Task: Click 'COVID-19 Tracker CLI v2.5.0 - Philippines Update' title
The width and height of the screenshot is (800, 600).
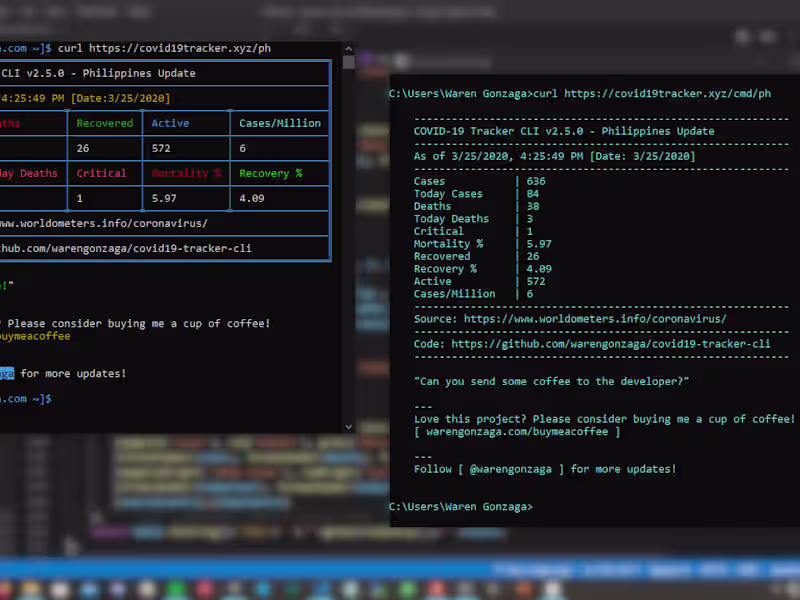Action: pyautogui.click(x=564, y=131)
